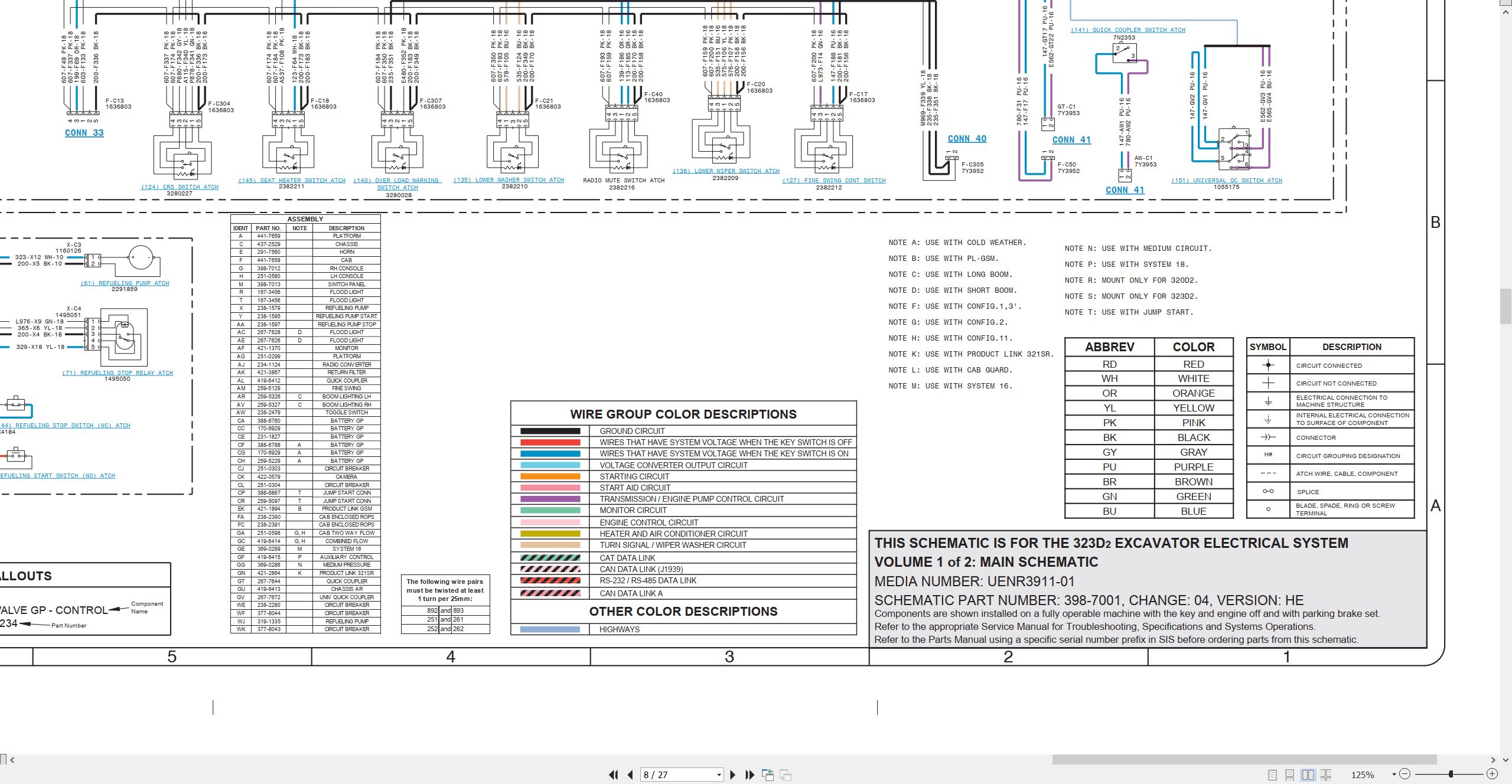
Task: Click the purple TRANSMISSION circuit color swatch
Action: [550, 499]
